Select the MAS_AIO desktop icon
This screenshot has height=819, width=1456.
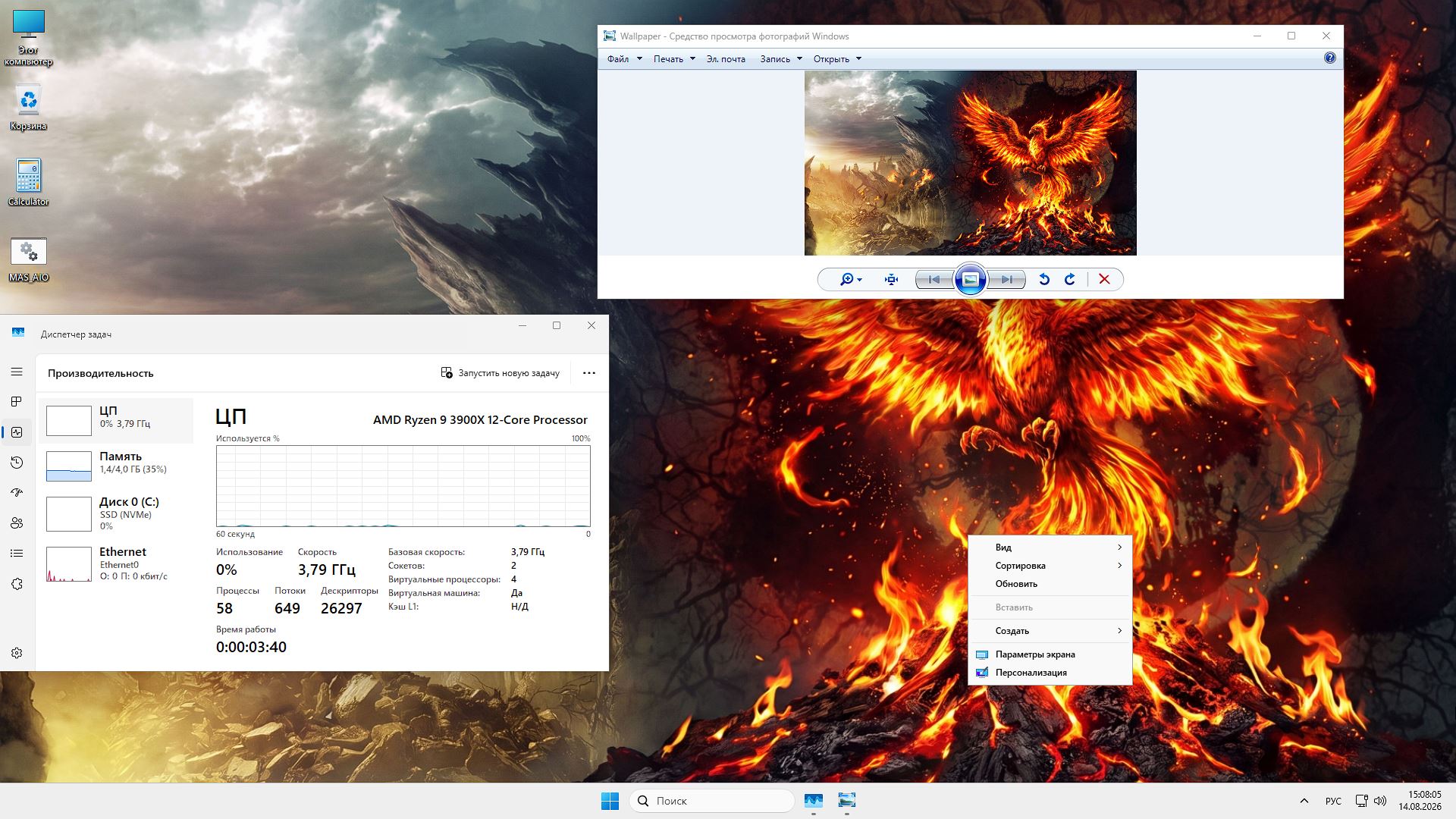click(29, 259)
